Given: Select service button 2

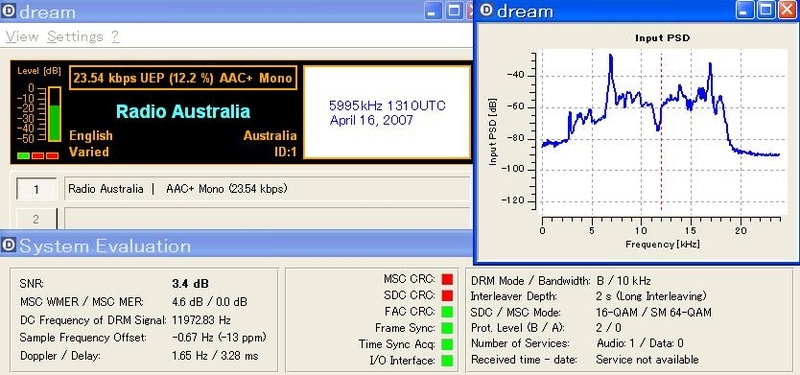Looking at the screenshot, I should click(x=36, y=219).
